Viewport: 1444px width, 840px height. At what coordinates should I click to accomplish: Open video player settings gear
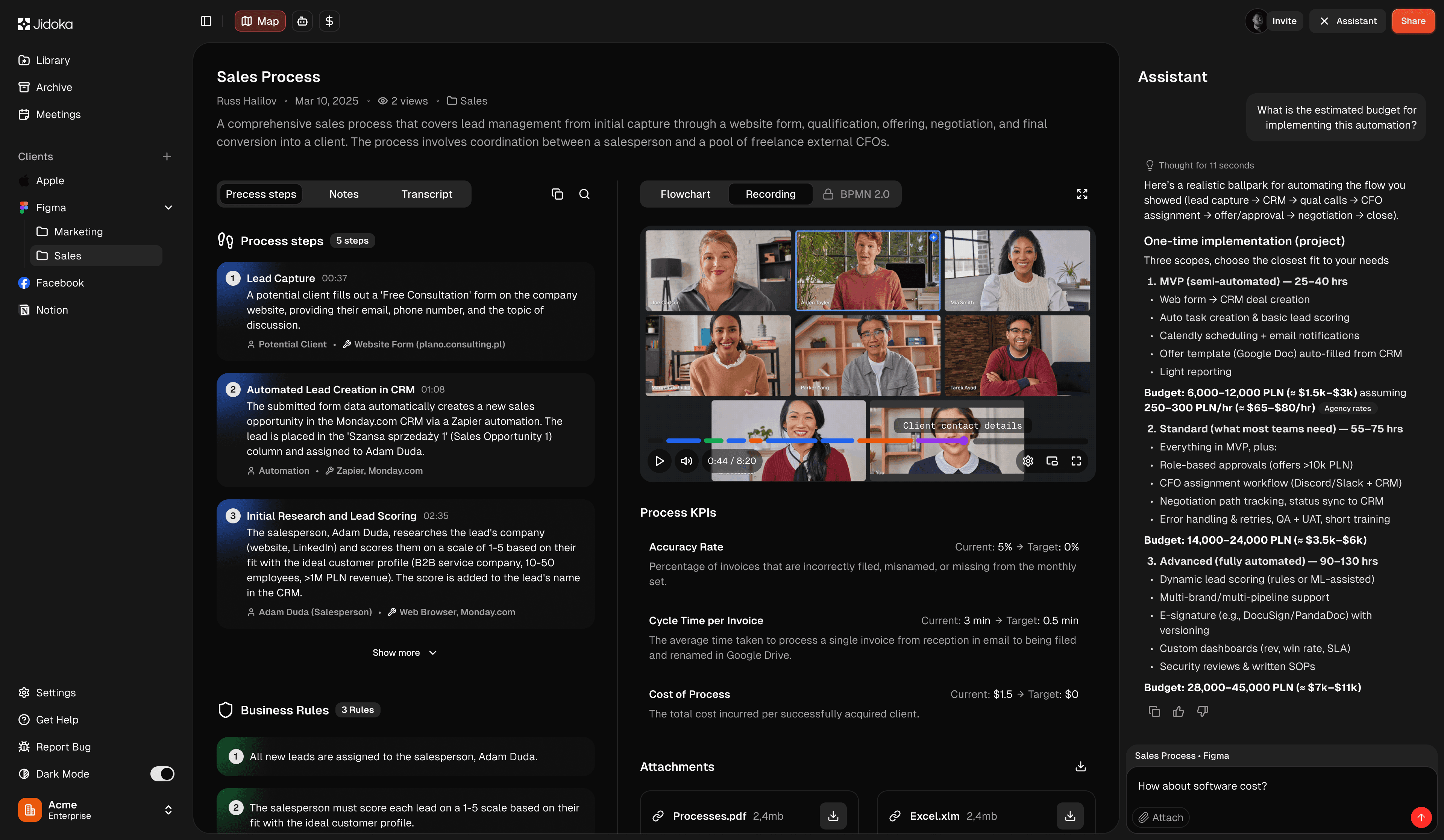pos(1027,461)
